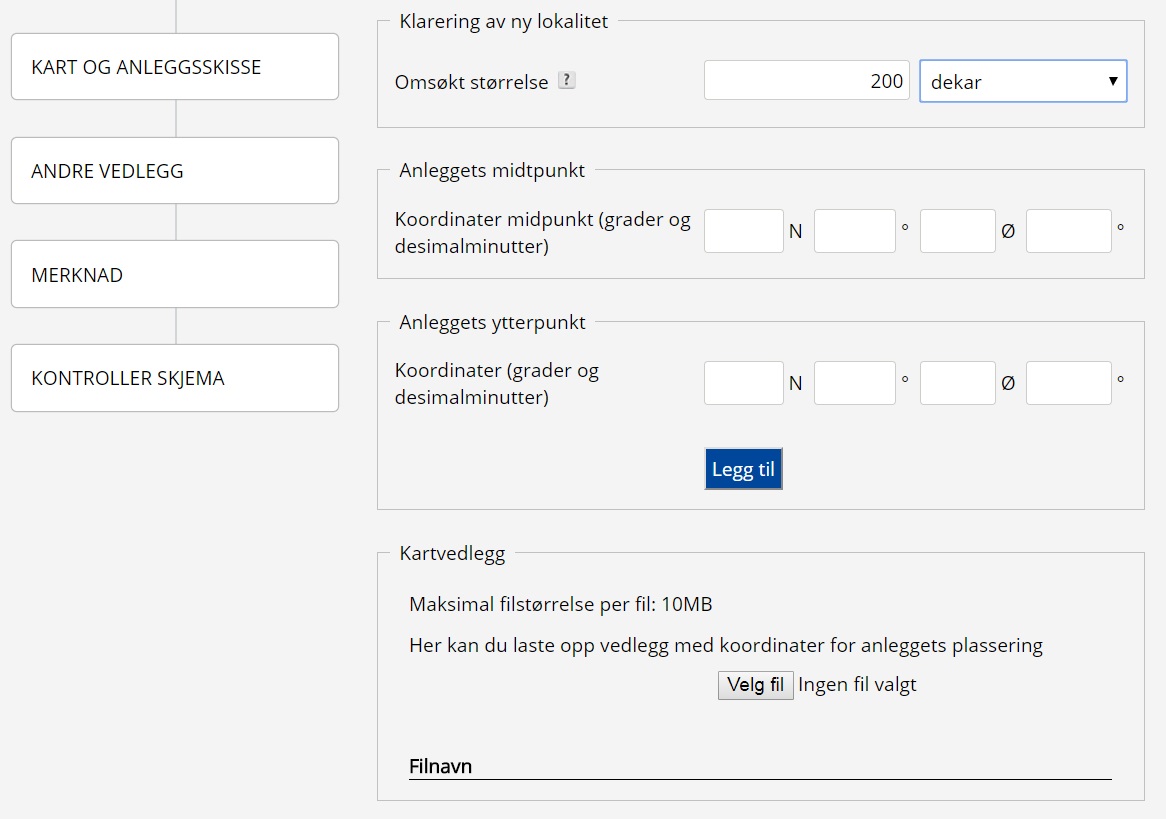1166x819 pixels.
Task: Open the dekar unit dropdown
Action: [1022, 82]
